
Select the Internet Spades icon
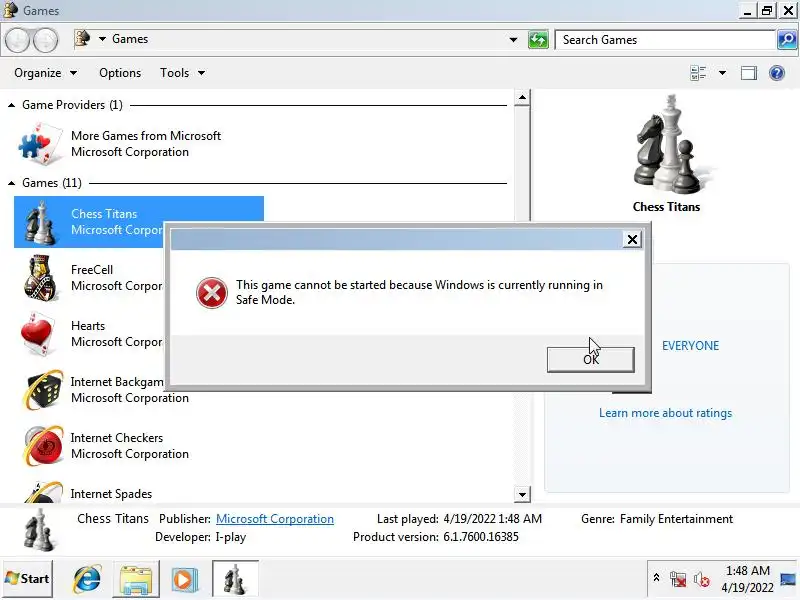[x=42, y=492]
